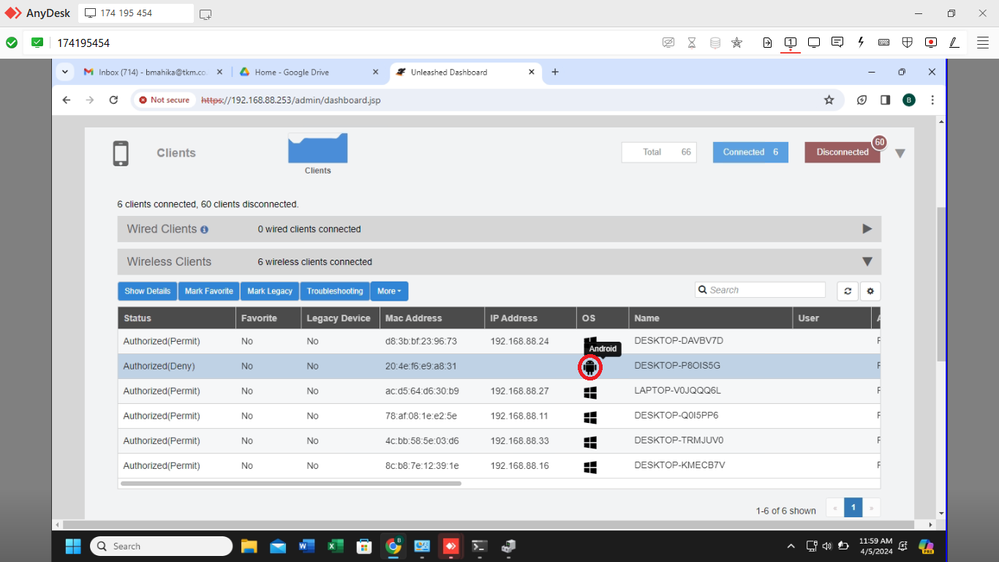999x562 pixels.
Task: Open the More dropdown button
Action: 389,291
